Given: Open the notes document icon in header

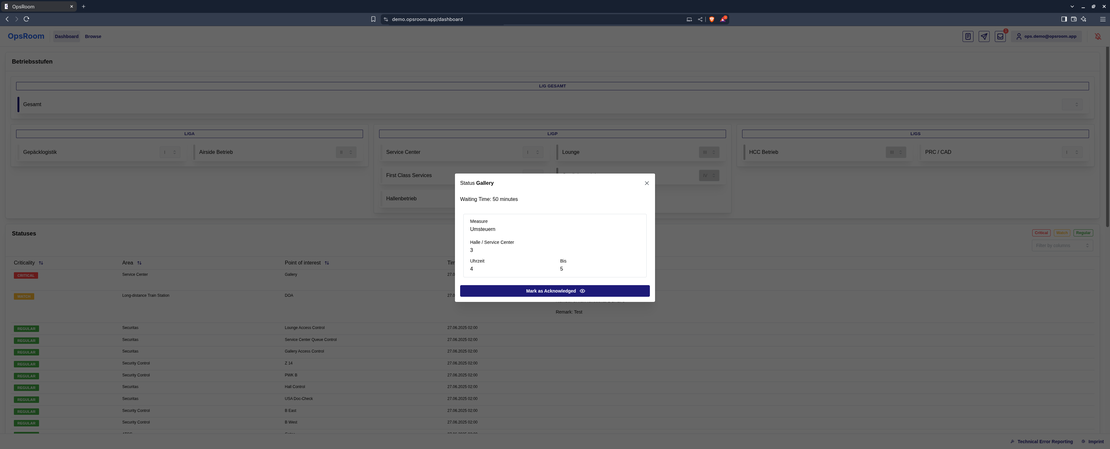Looking at the screenshot, I should 968,36.
